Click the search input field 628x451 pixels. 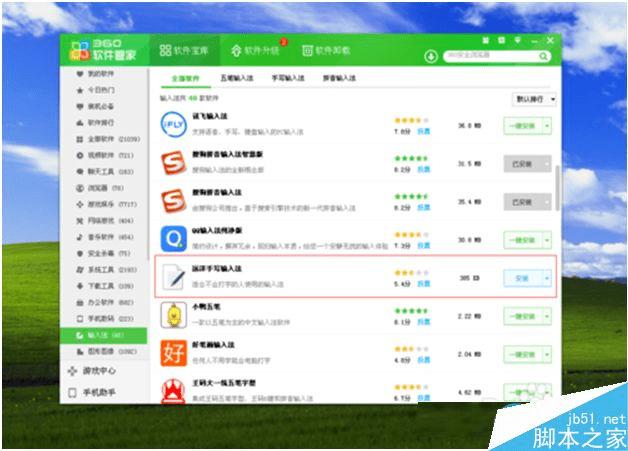point(491,56)
